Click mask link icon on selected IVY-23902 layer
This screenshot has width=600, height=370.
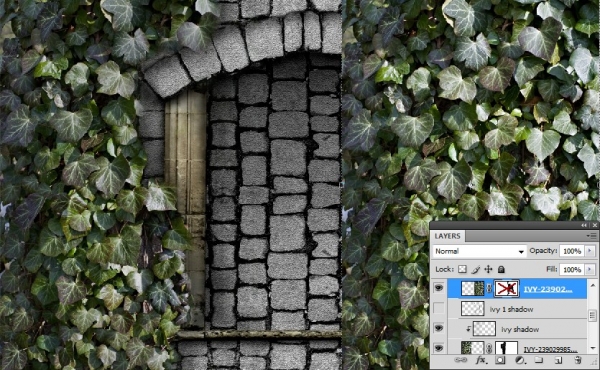pos(489,289)
